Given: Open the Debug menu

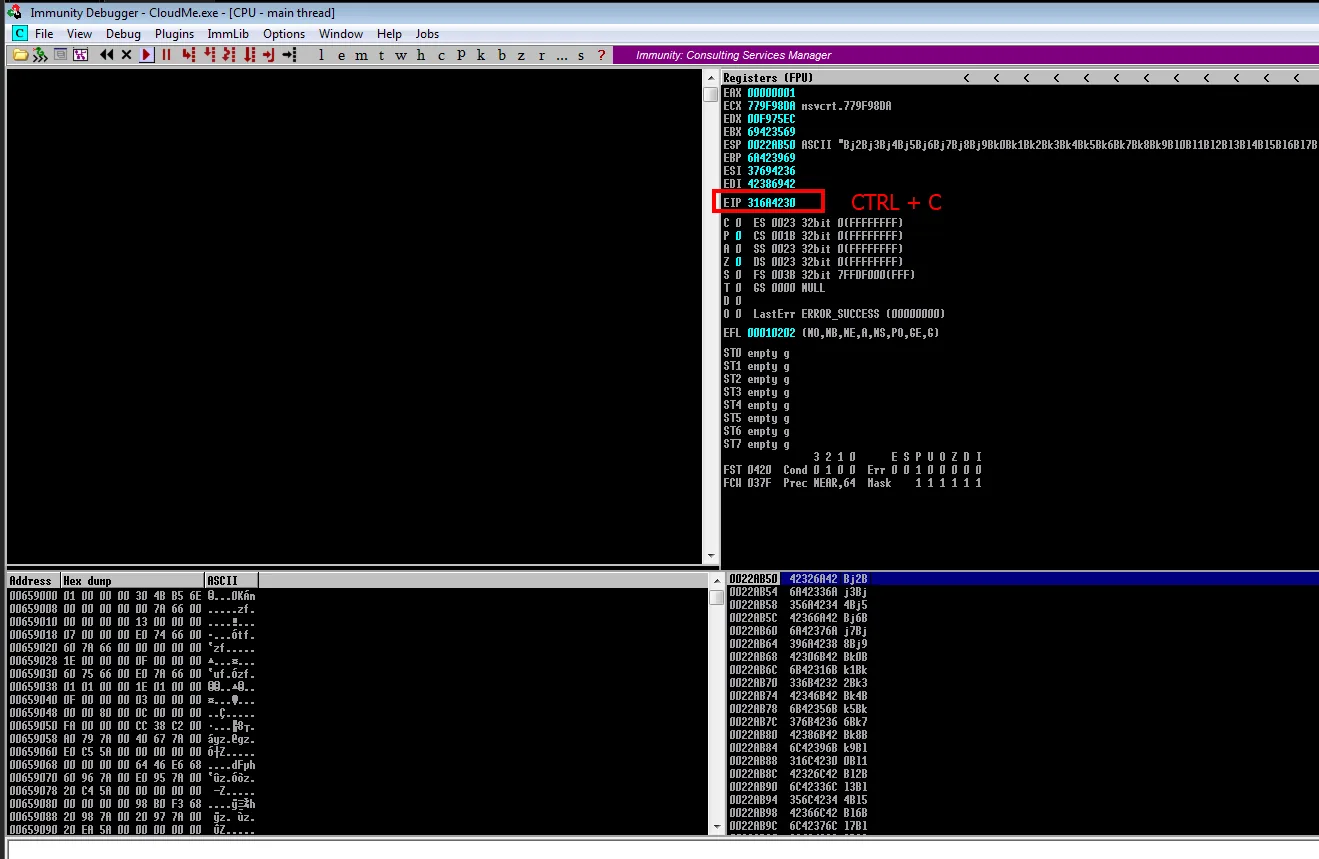Looking at the screenshot, I should tap(123, 34).
